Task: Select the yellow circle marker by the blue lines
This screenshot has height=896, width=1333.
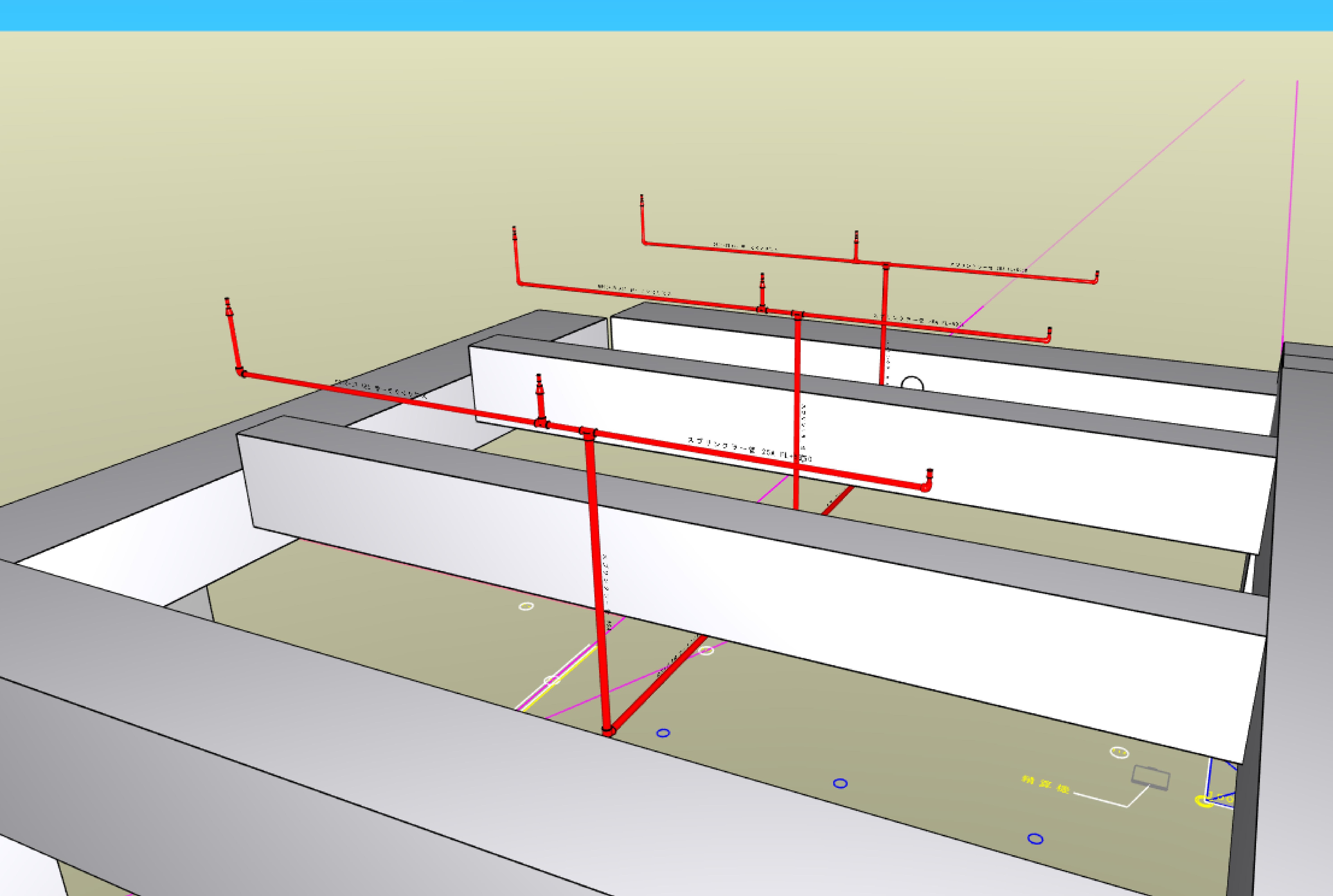Action: pos(1204,801)
